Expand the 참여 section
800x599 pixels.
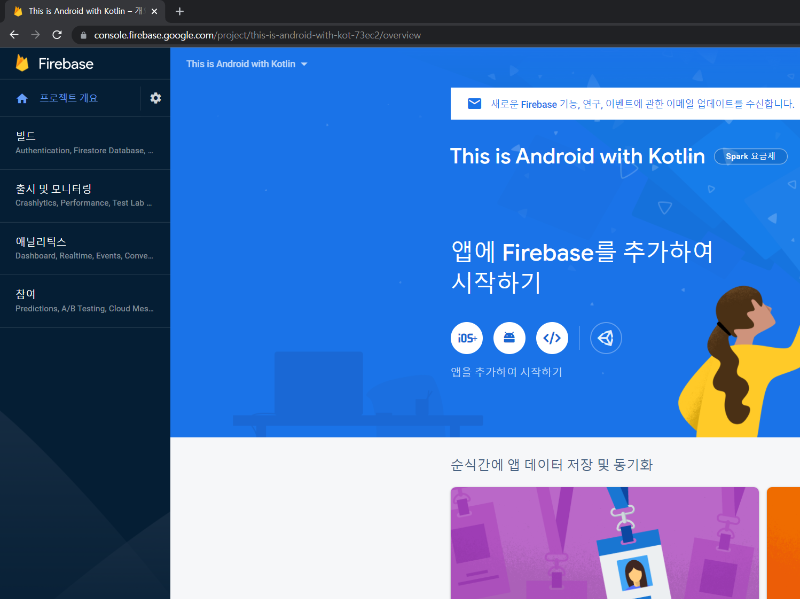pyautogui.click(x=85, y=301)
